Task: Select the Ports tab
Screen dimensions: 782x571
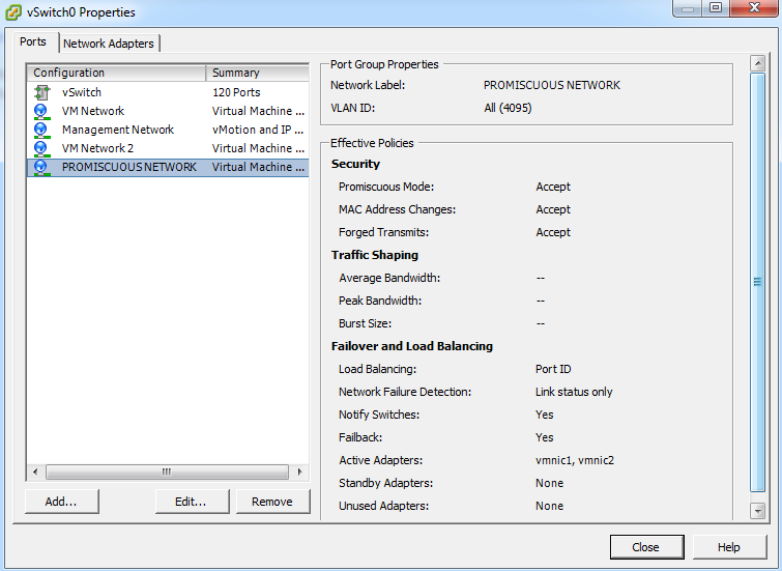Action: (33, 42)
